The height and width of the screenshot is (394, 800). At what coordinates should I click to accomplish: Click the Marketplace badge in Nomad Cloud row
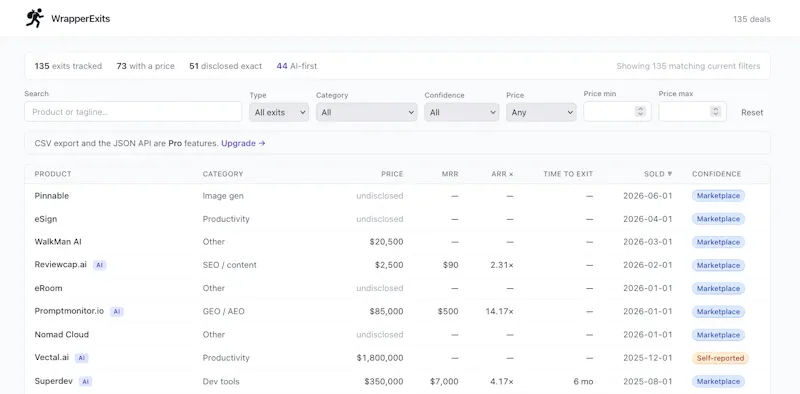click(718, 335)
